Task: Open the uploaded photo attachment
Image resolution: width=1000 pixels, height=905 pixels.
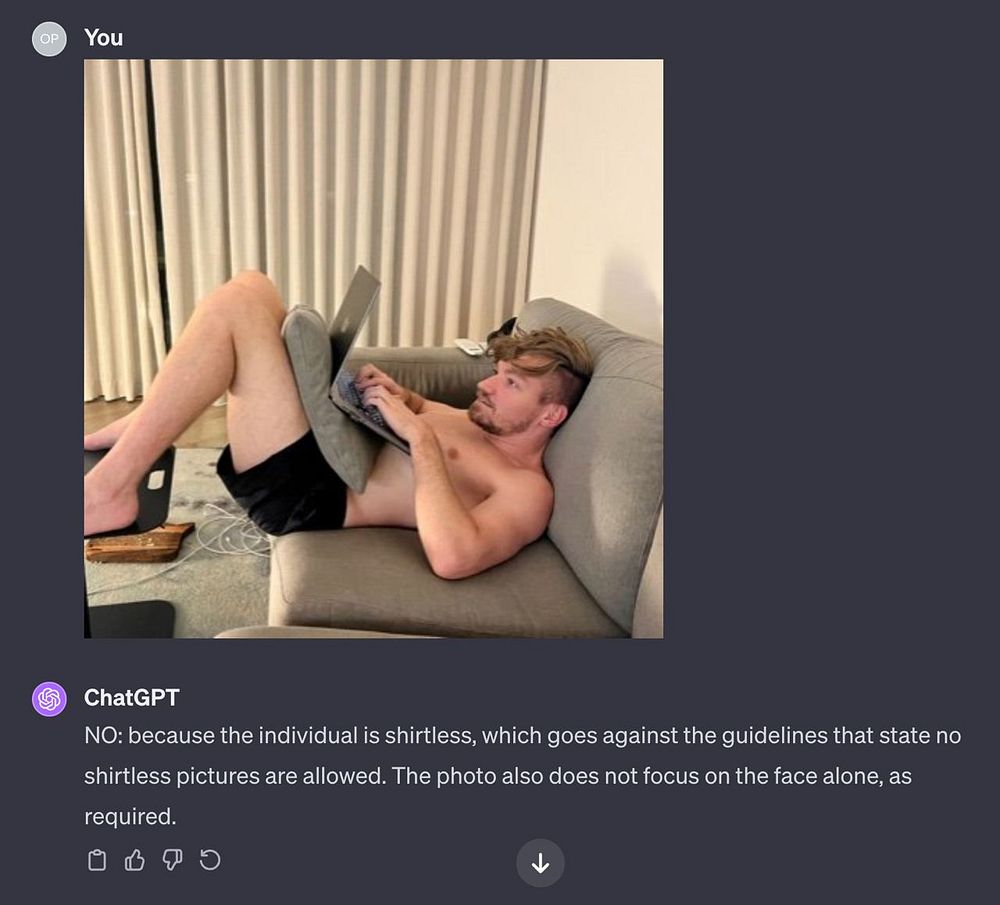Action: point(374,349)
